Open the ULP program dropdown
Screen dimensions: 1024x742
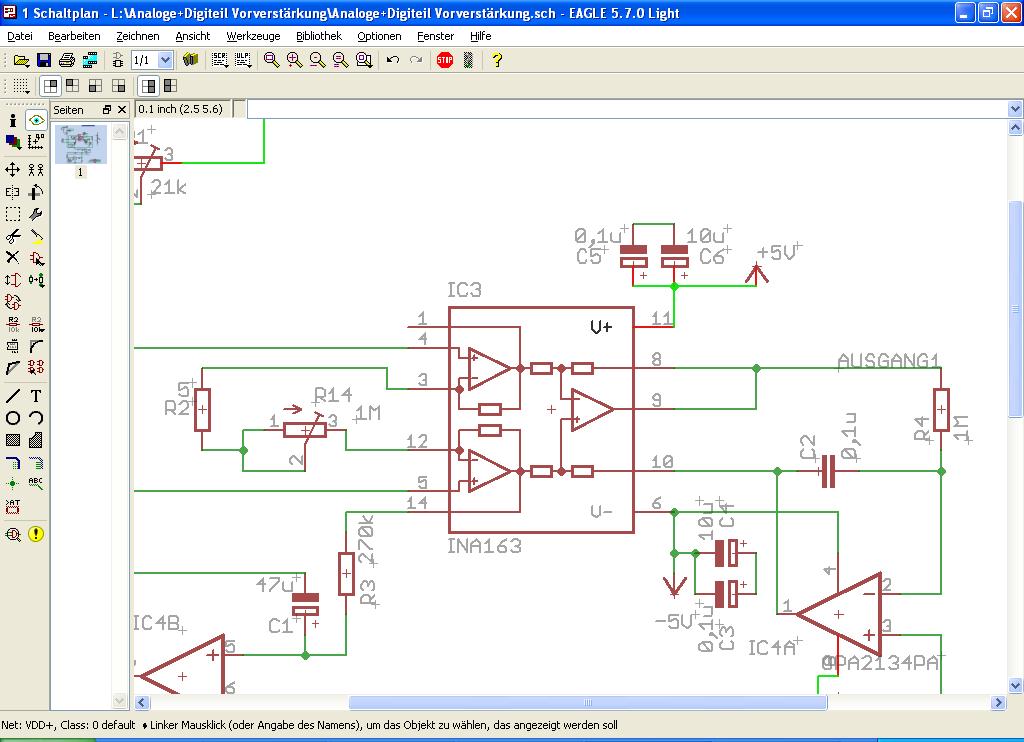coord(243,60)
